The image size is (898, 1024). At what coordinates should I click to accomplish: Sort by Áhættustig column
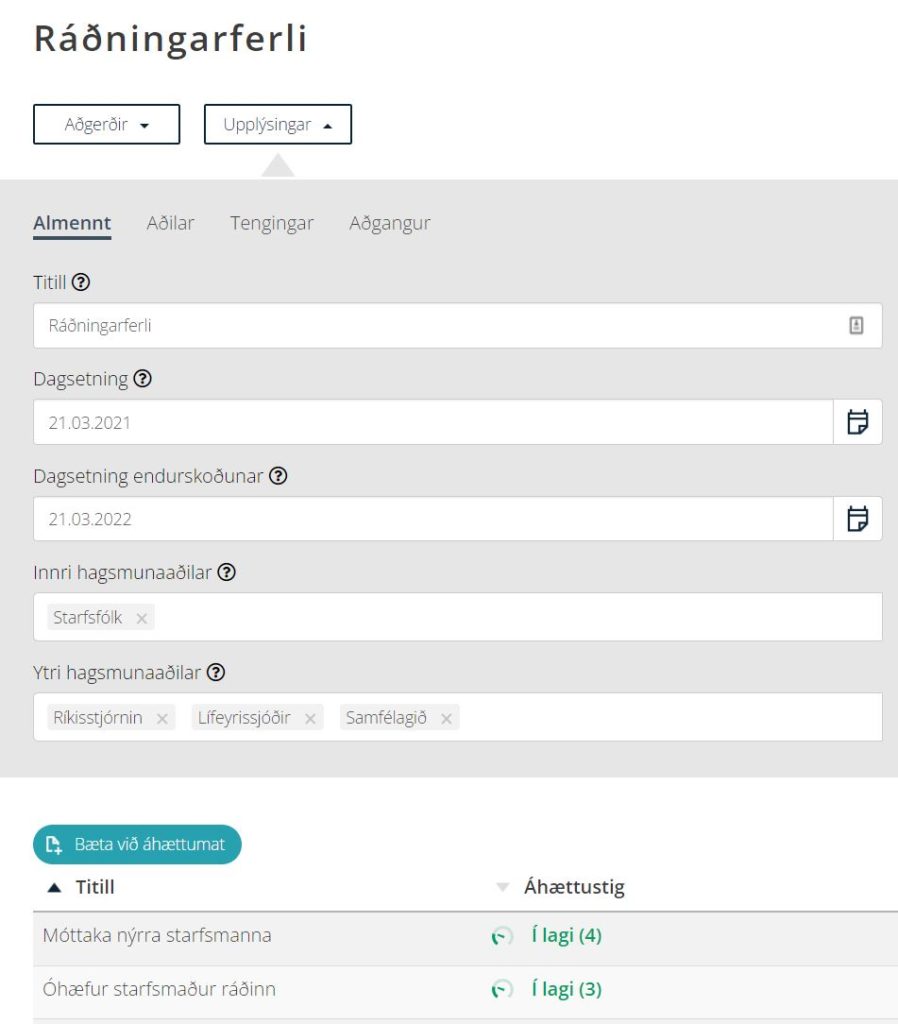tap(574, 887)
